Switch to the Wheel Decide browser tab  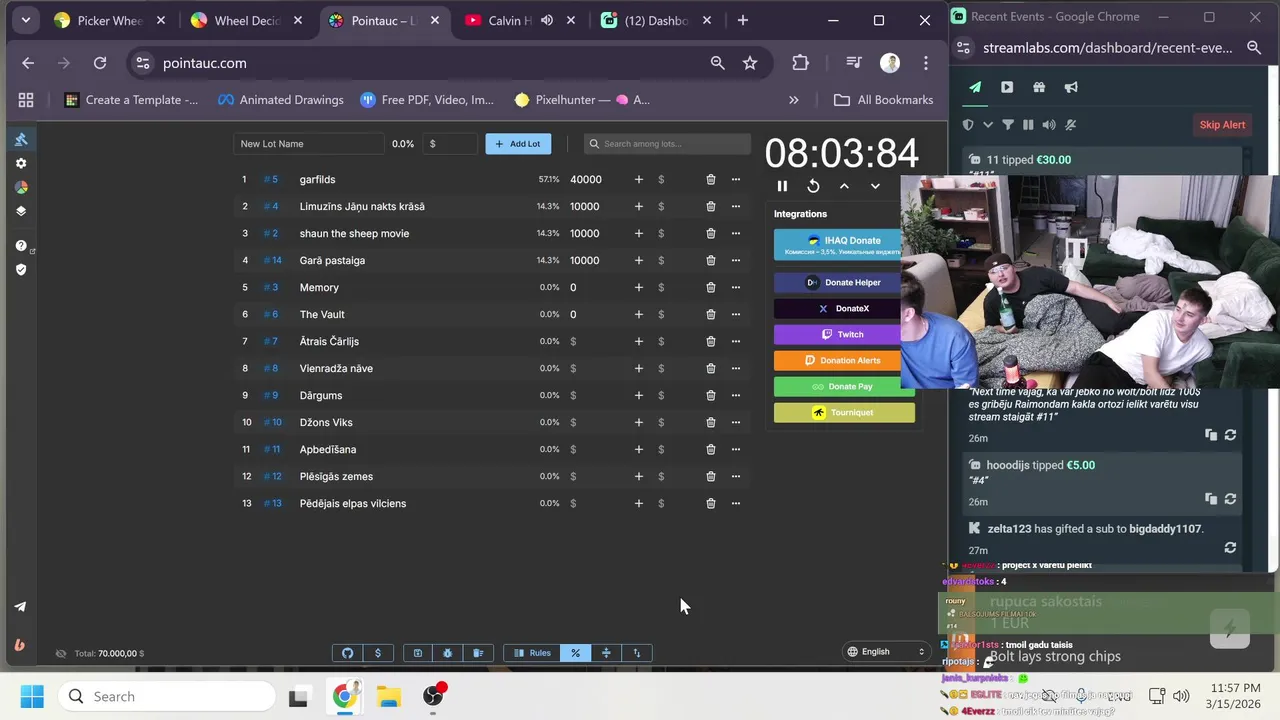[249, 20]
